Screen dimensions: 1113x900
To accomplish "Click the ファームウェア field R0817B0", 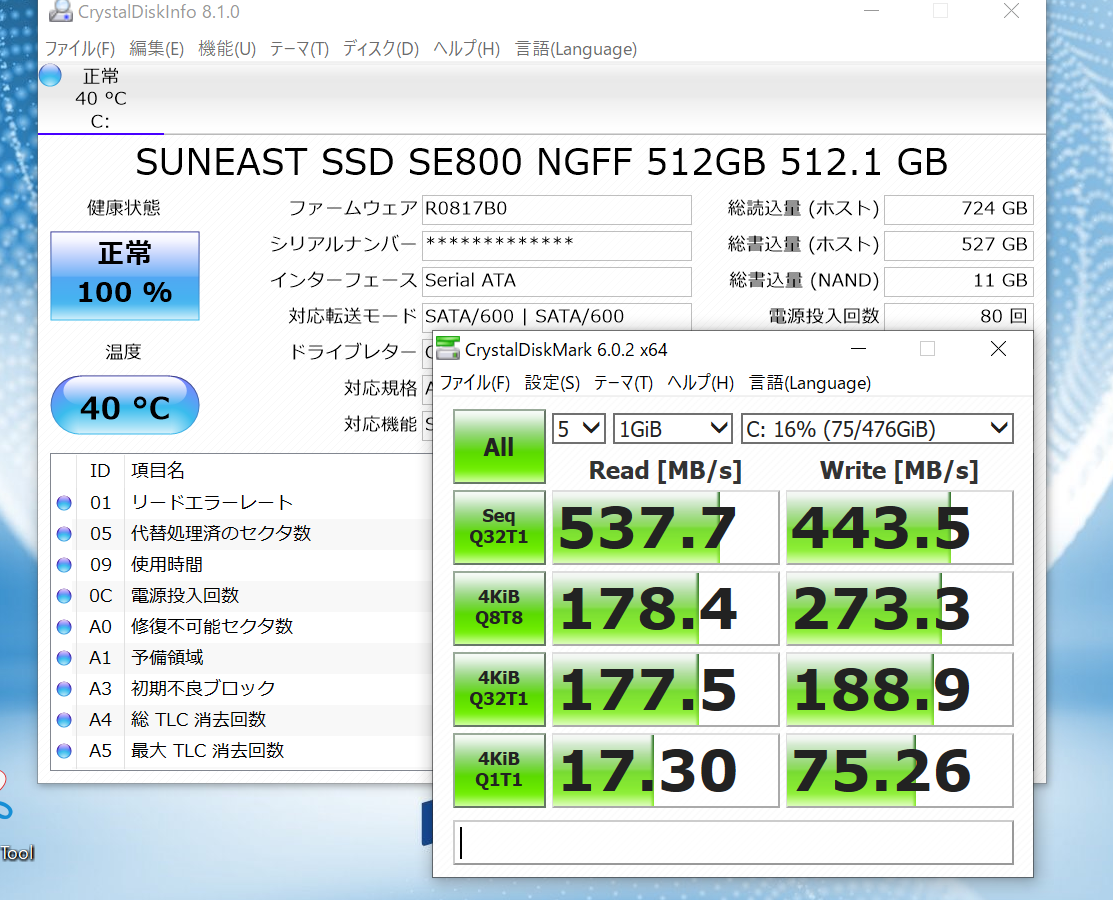I will (556, 209).
